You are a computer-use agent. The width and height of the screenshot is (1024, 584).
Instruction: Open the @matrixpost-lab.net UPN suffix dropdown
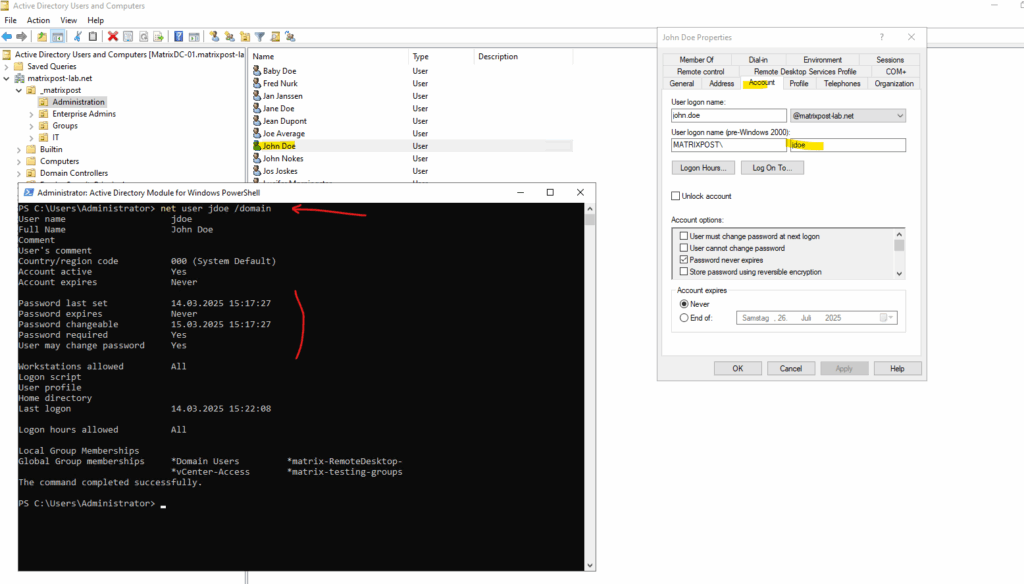(x=900, y=116)
